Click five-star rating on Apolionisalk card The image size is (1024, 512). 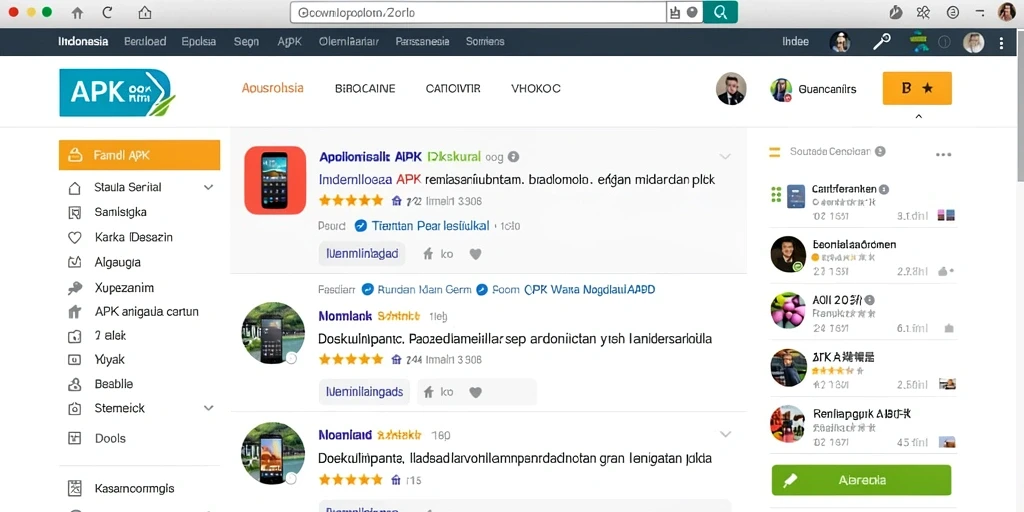point(351,200)
